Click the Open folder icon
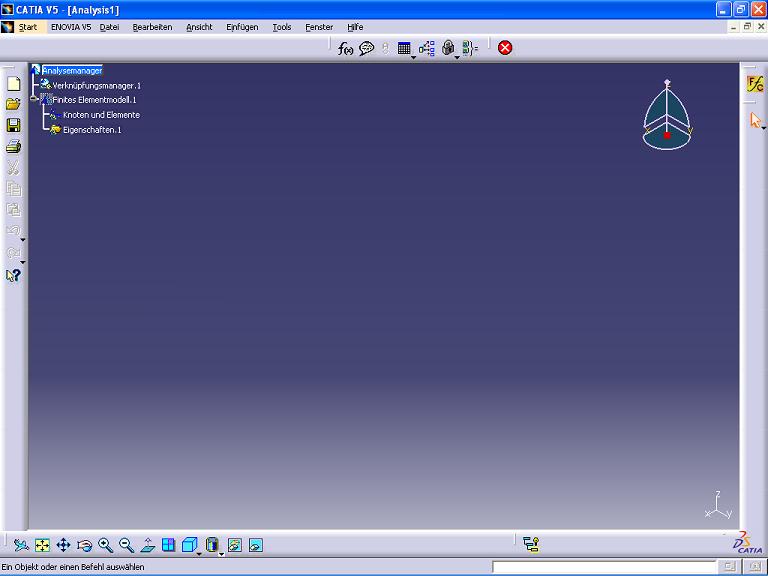Screen dimensions: 768x576 pyautogui.click(x=14, y=104)
